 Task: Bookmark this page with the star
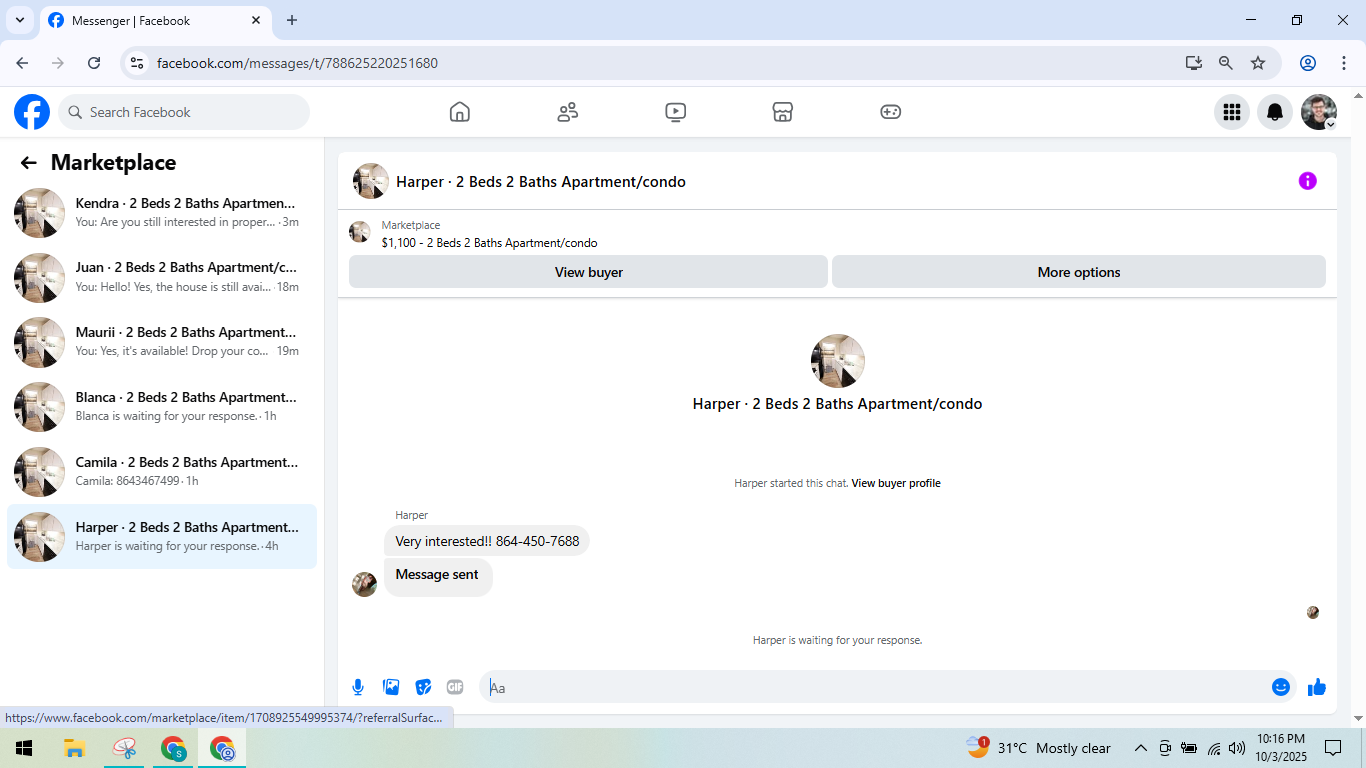(1258, 63)
